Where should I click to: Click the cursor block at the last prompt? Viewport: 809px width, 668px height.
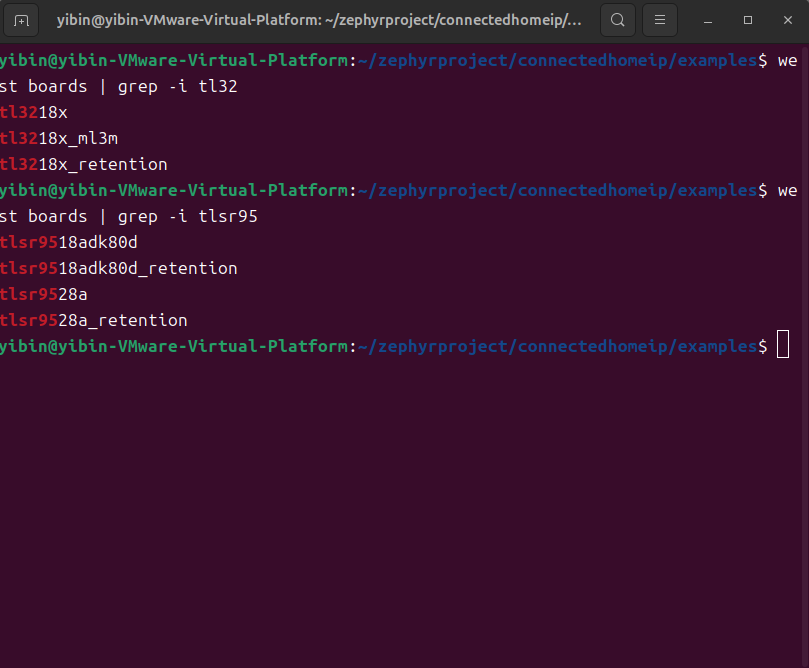(783, 344)
